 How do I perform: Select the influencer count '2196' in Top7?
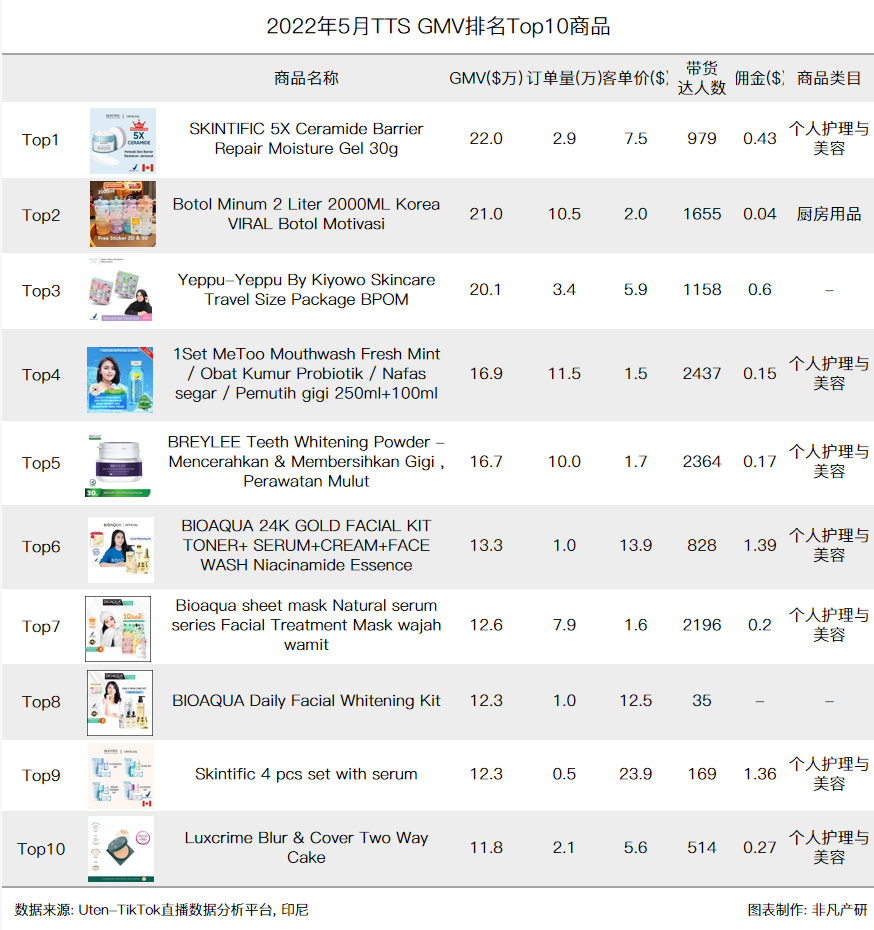point(702,625)
